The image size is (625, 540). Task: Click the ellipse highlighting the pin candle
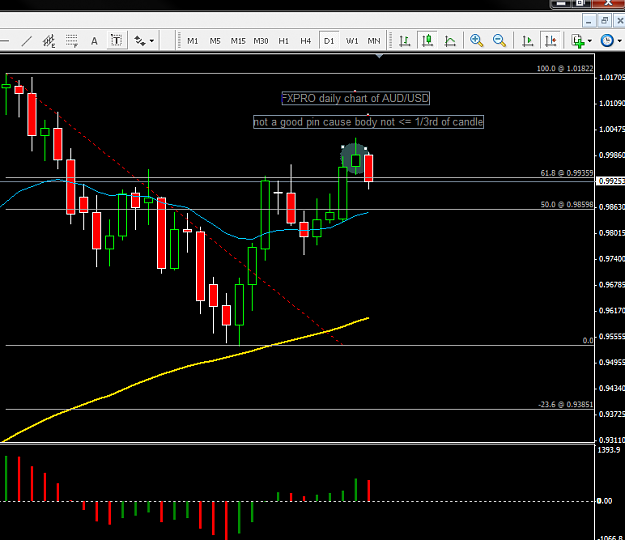[354, 160]
